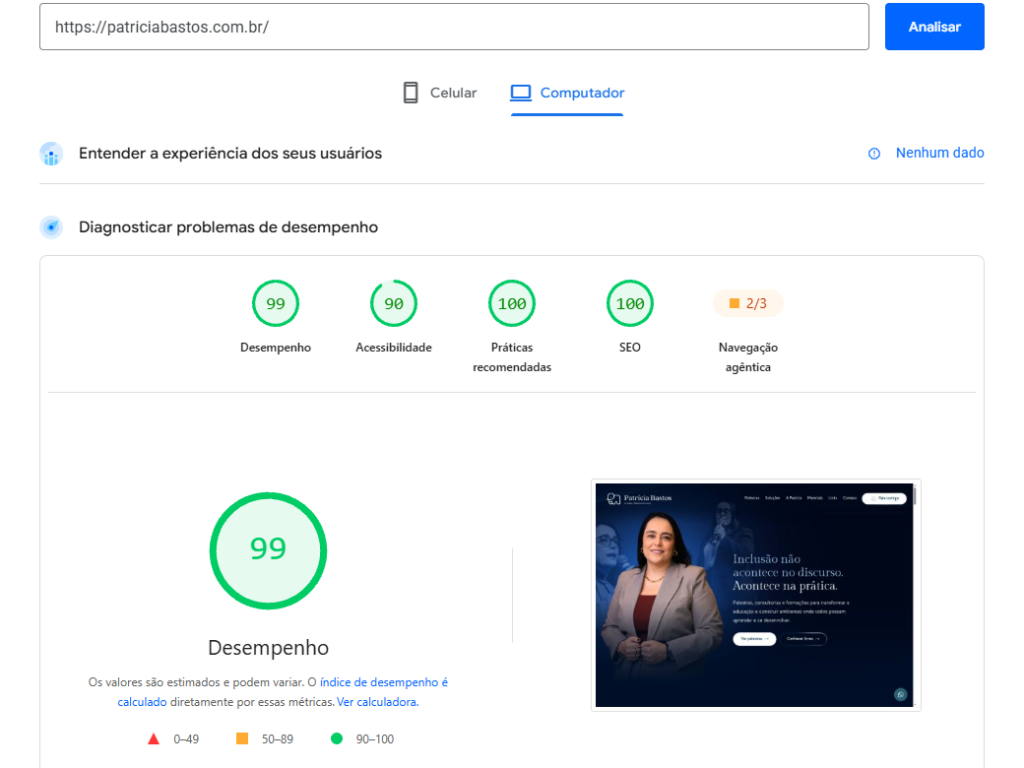This screenshot has height=768, width=1024.
Task: Click heading Diagnosticar problemas de desempenho
Action: (228, 227)
